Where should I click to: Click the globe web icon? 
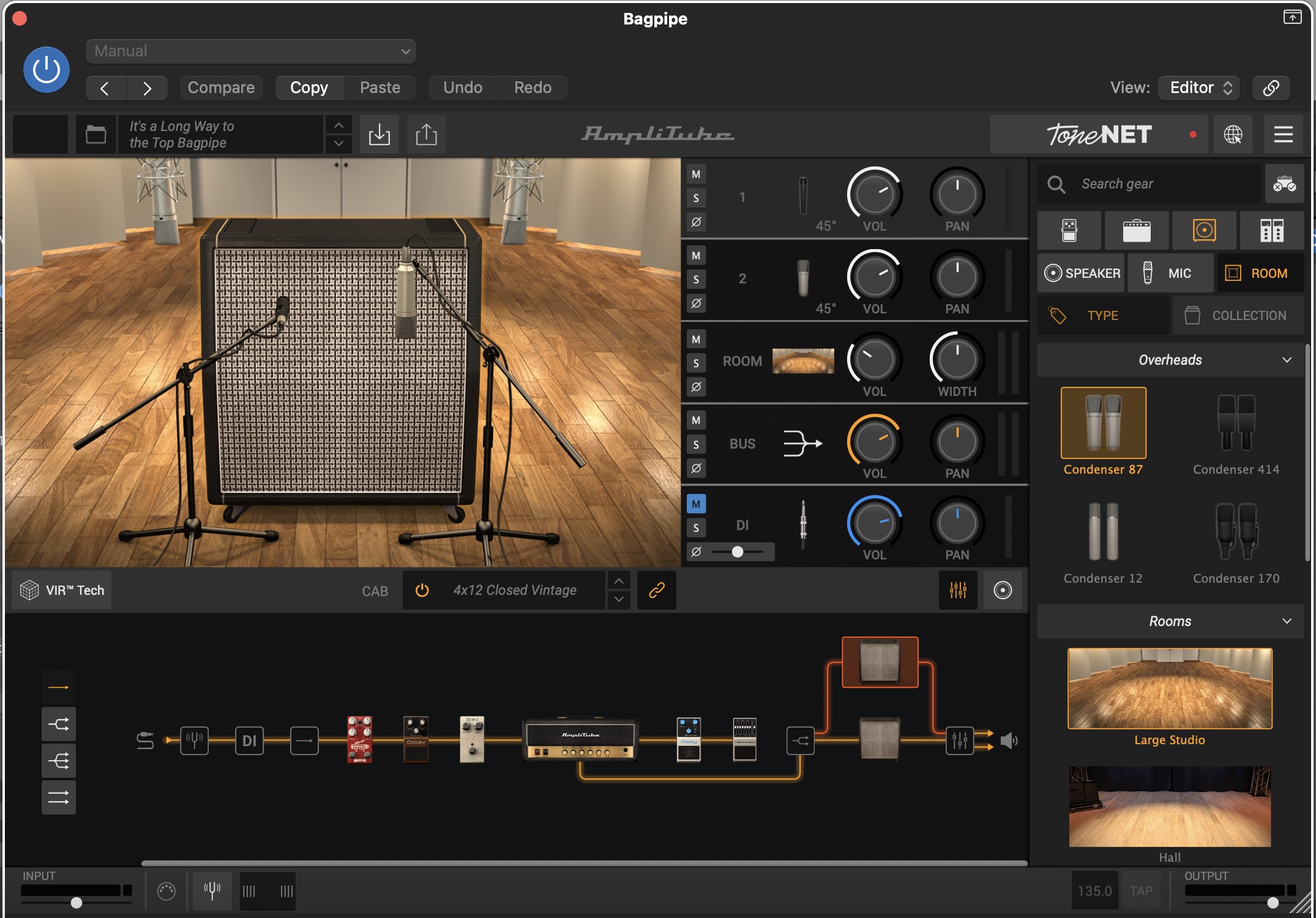1233,135
